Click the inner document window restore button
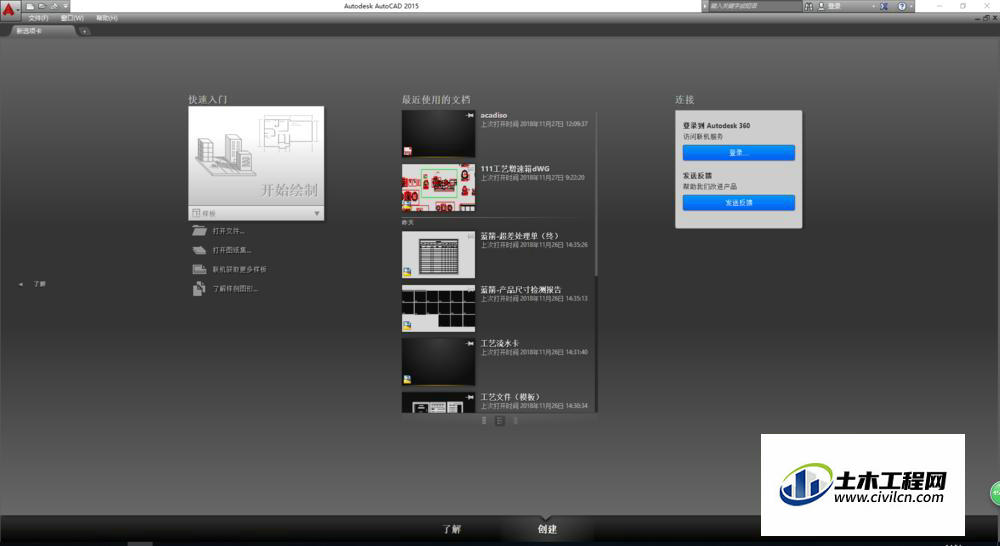1000x546 pixels. tap(986, 18)
